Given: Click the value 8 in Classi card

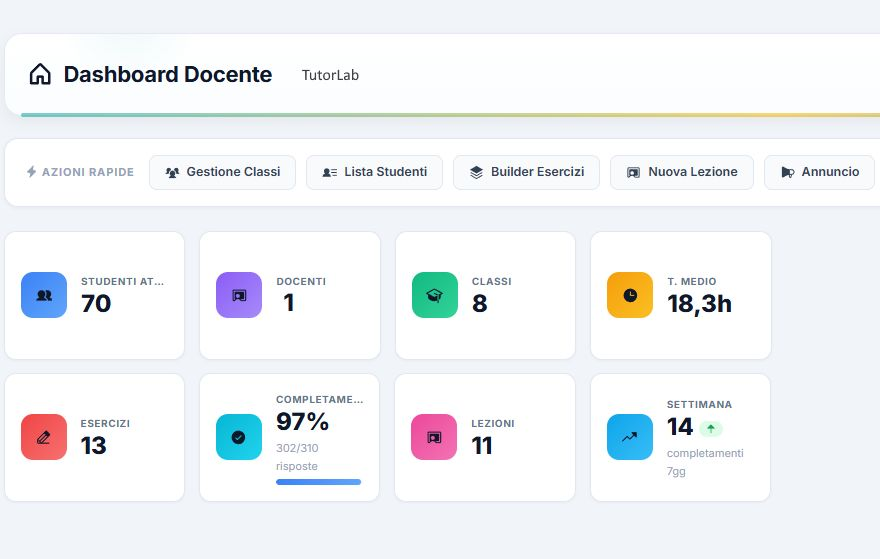Looking at the screenshot, I should [480, 304].
